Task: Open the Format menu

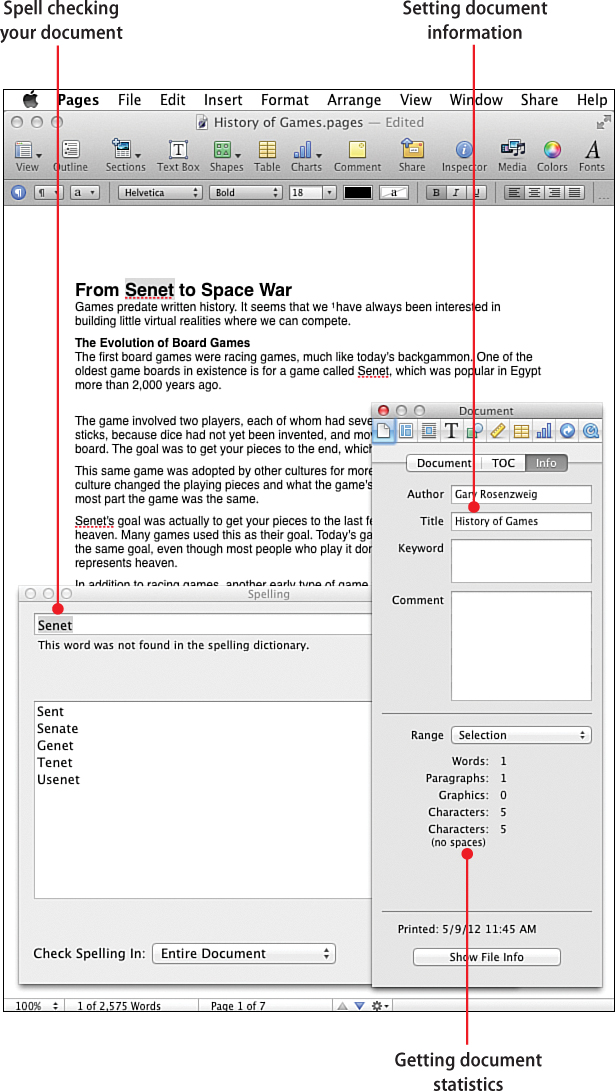Action: point(285,99)
